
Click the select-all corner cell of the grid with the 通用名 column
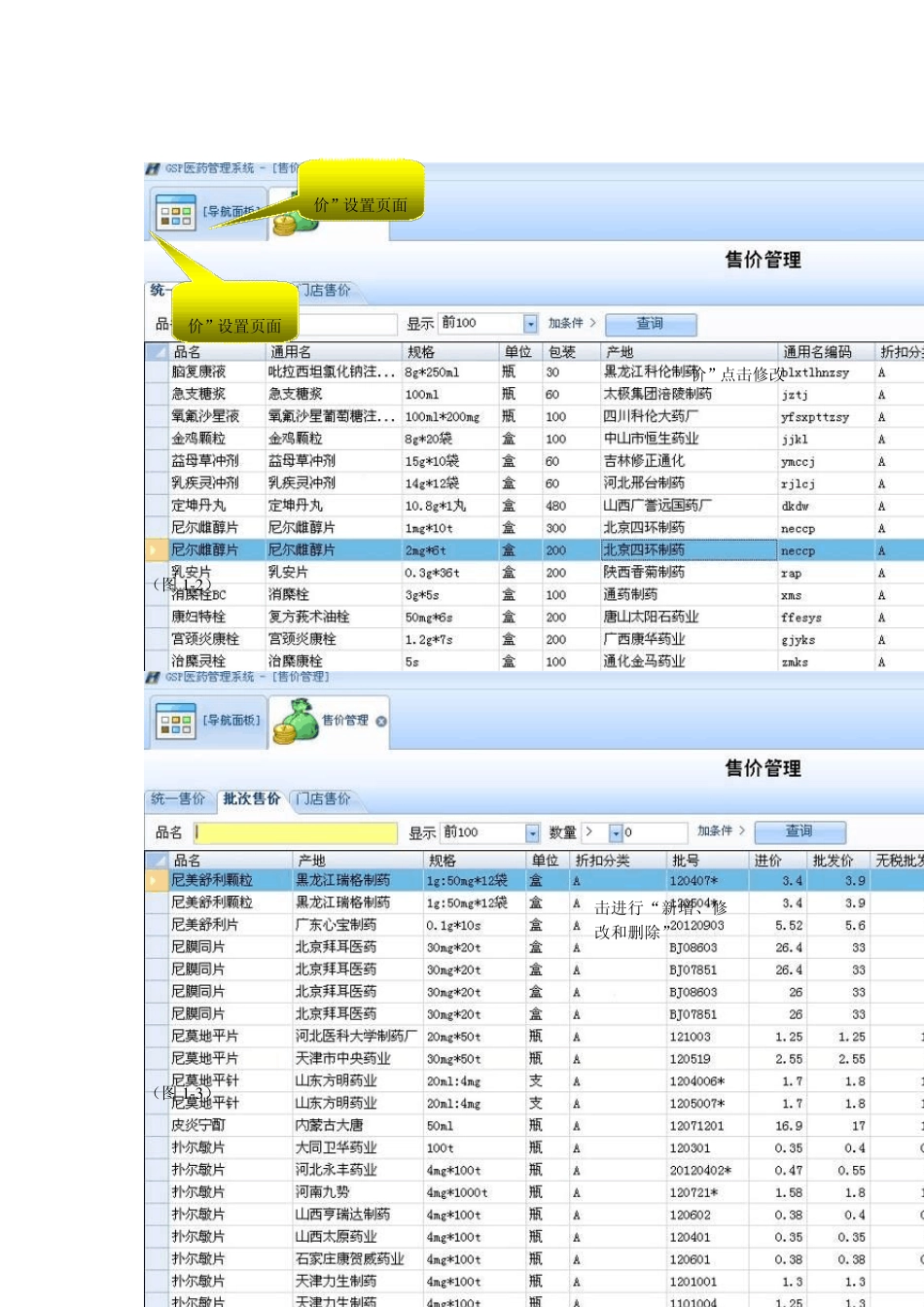tap(157, 352)
